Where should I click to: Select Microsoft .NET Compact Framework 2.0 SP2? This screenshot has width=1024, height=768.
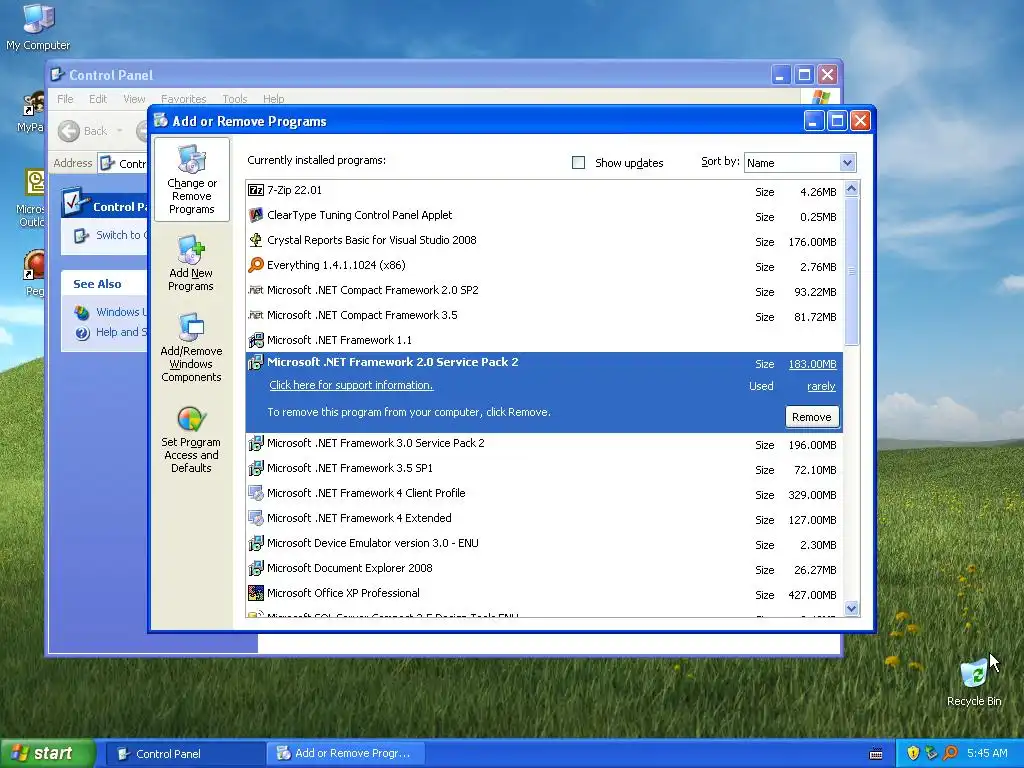pyautogui.click(x=544, y=291)
